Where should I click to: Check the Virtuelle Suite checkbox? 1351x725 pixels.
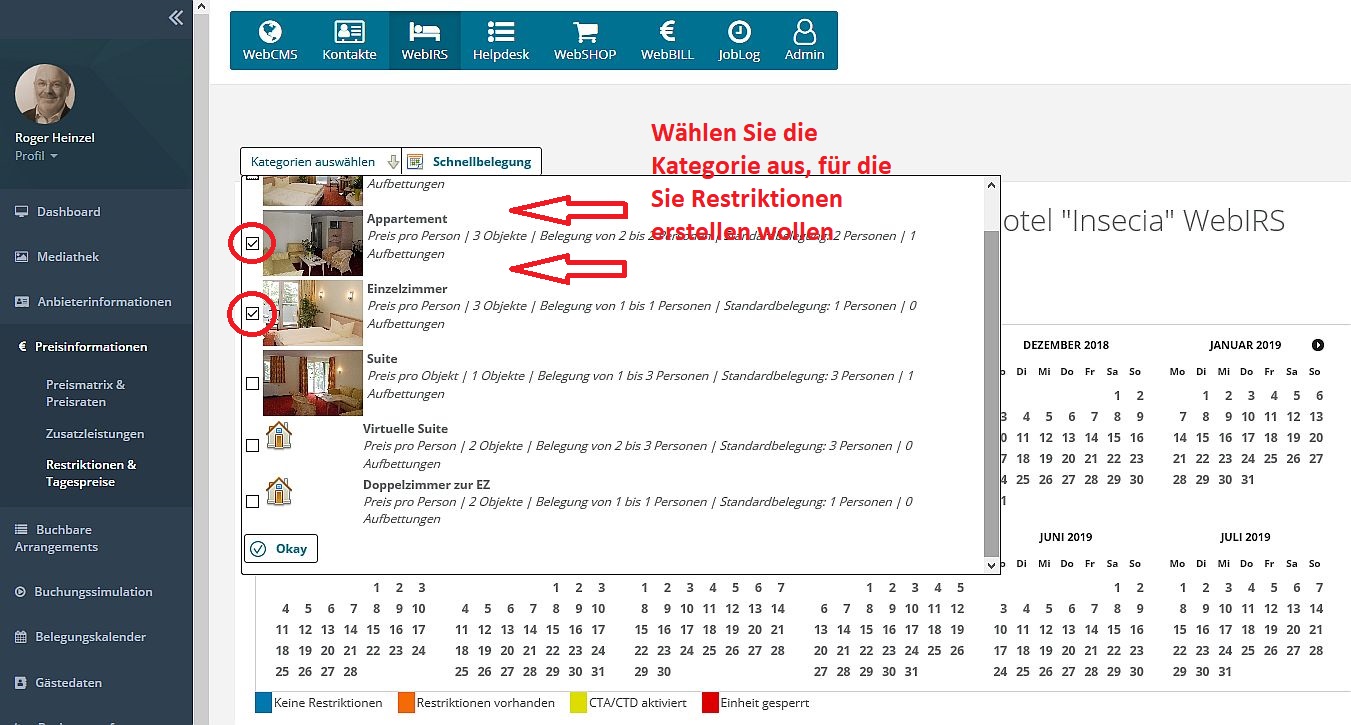coord(252,446)
